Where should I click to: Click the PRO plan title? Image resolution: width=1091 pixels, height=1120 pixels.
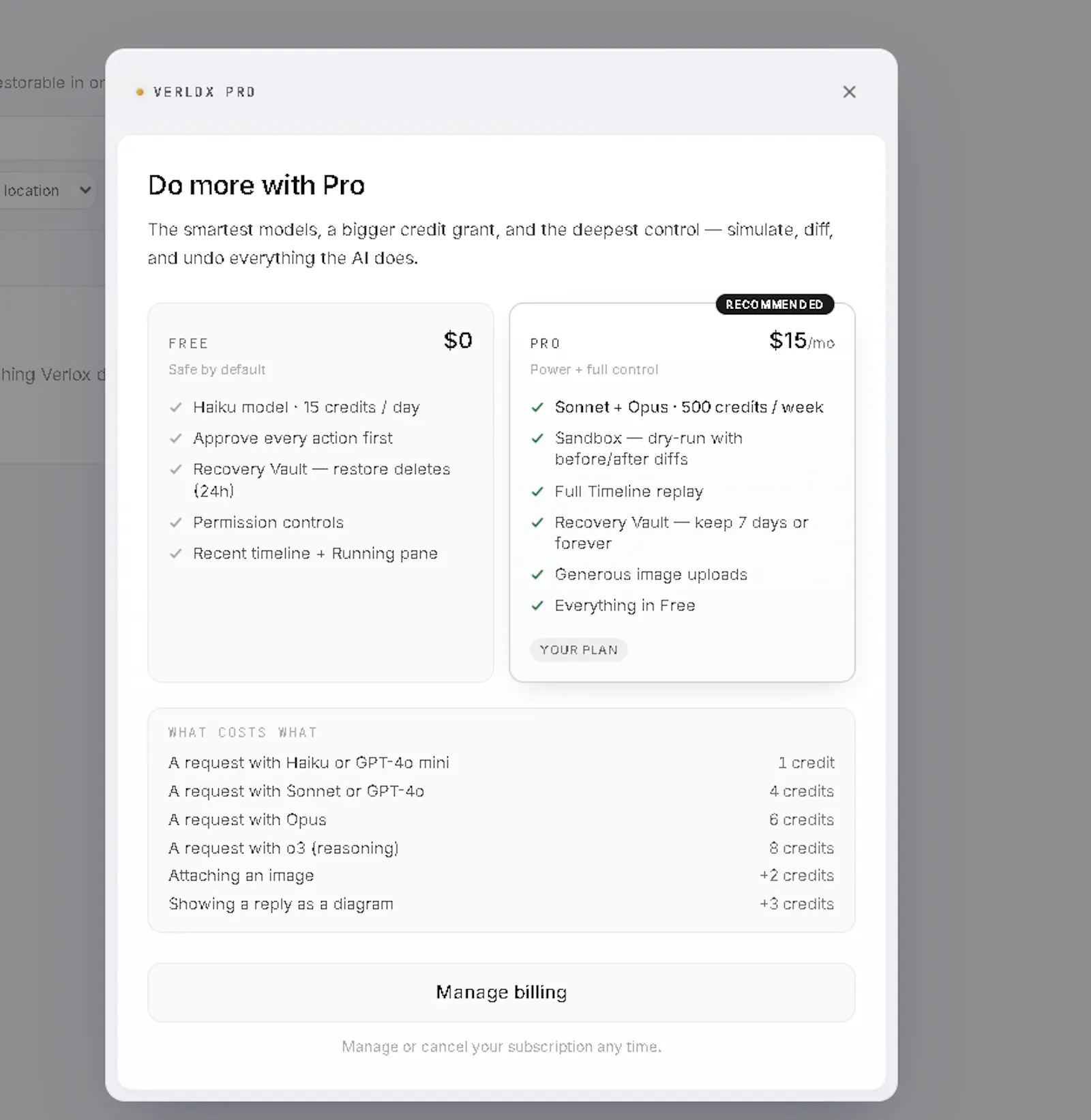(x=545, y=343)
